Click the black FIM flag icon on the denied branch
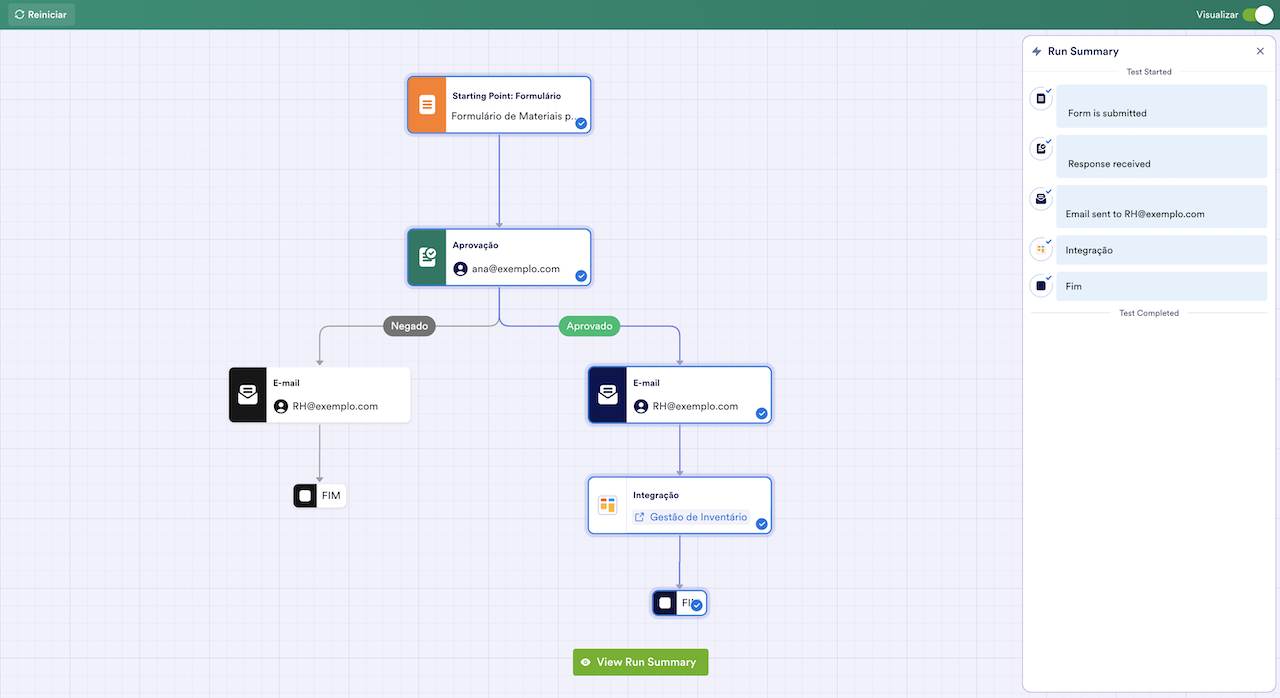This screenshot has width=1280, height=698. (x=305, y=495)
